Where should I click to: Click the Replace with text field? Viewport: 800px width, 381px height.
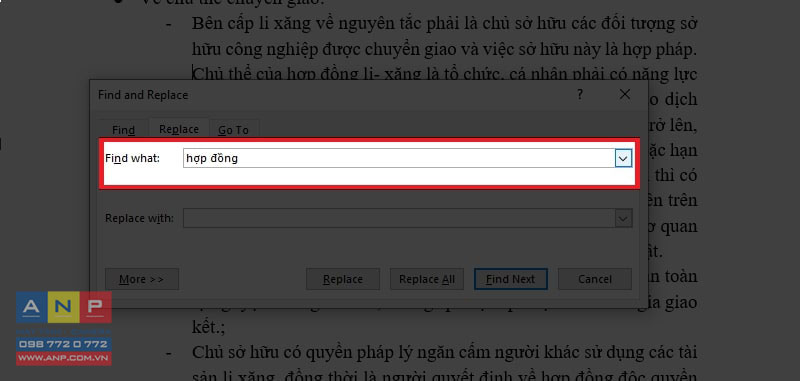click(x=399, y=218)
